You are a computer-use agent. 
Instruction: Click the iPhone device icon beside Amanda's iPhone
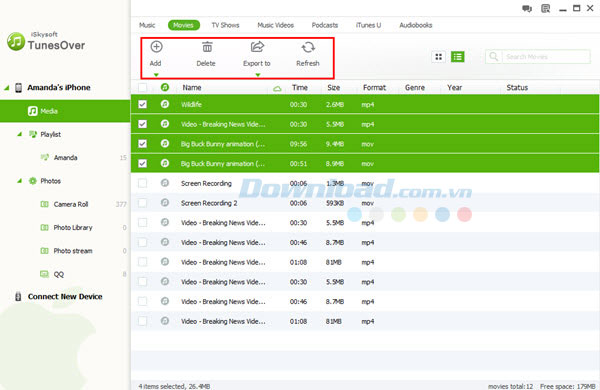tap(18, 88)
